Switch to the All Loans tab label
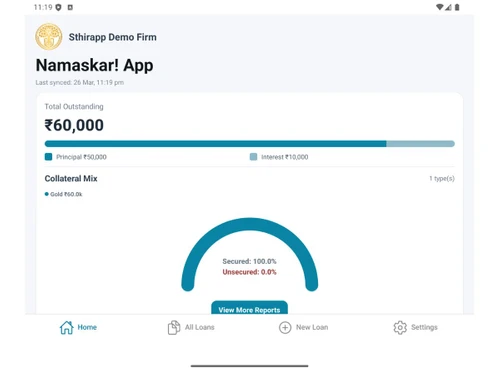 200,327
